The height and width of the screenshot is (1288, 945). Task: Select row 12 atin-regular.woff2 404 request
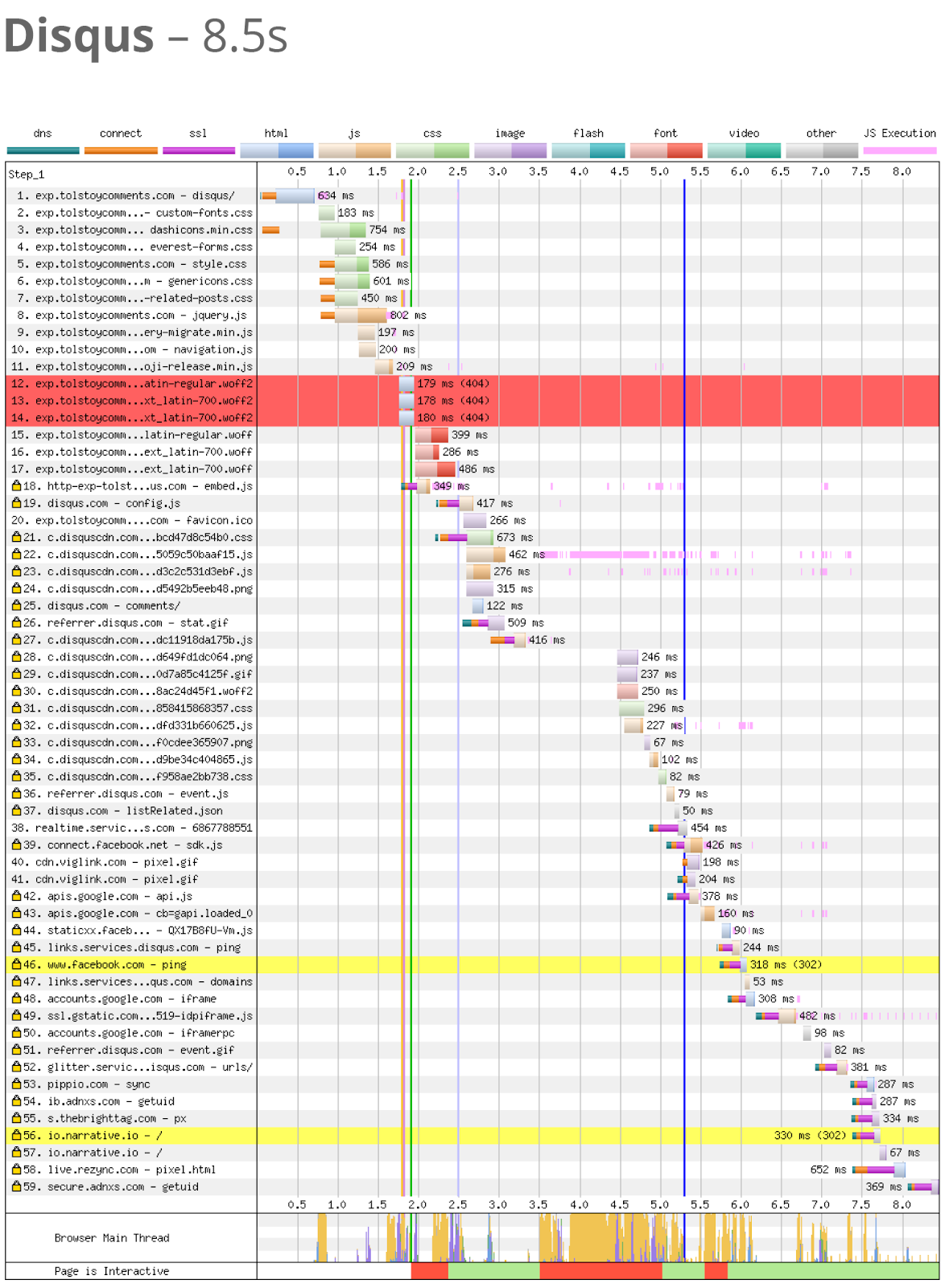pyautogui.click(x=472, y=384)
